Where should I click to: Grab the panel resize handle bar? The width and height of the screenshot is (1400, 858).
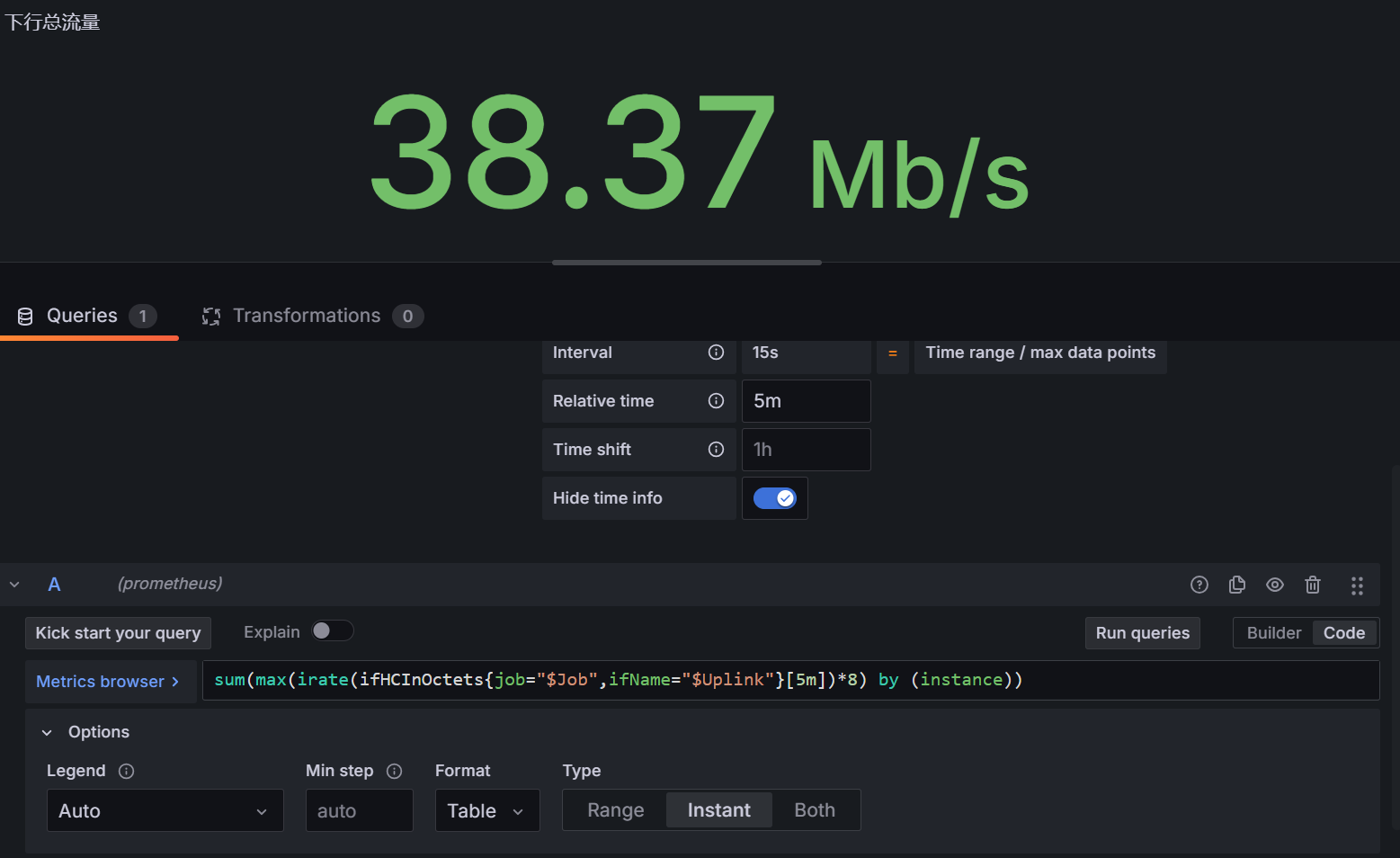687,263
